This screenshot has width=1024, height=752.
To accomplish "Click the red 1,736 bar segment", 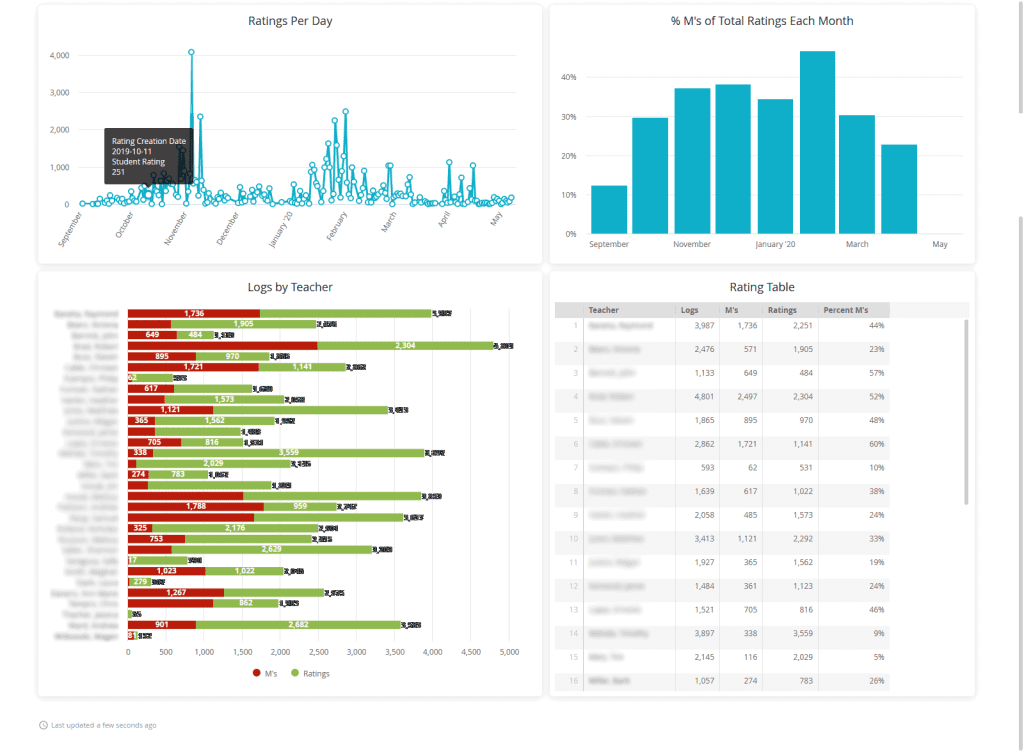I will (x=194, y=314).
